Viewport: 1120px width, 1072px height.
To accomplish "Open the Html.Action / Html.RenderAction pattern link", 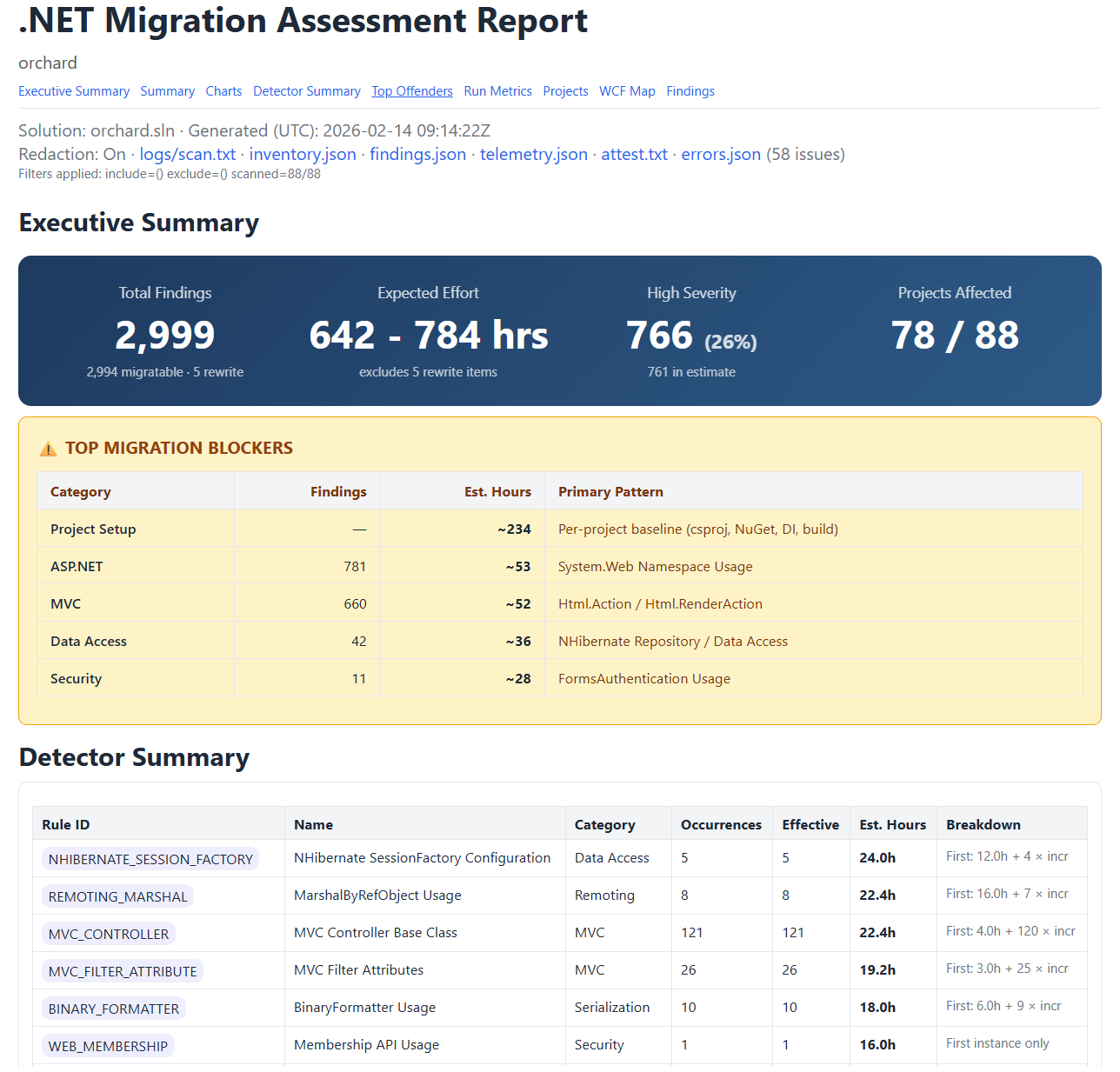I will click(660, 603).
